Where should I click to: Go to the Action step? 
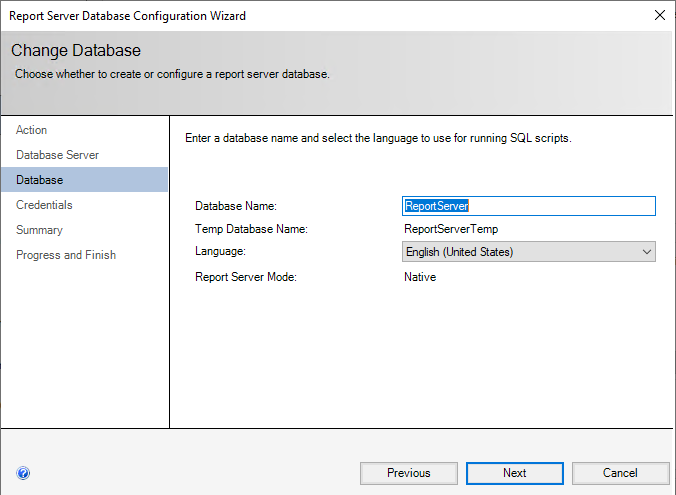coord(32,130)
